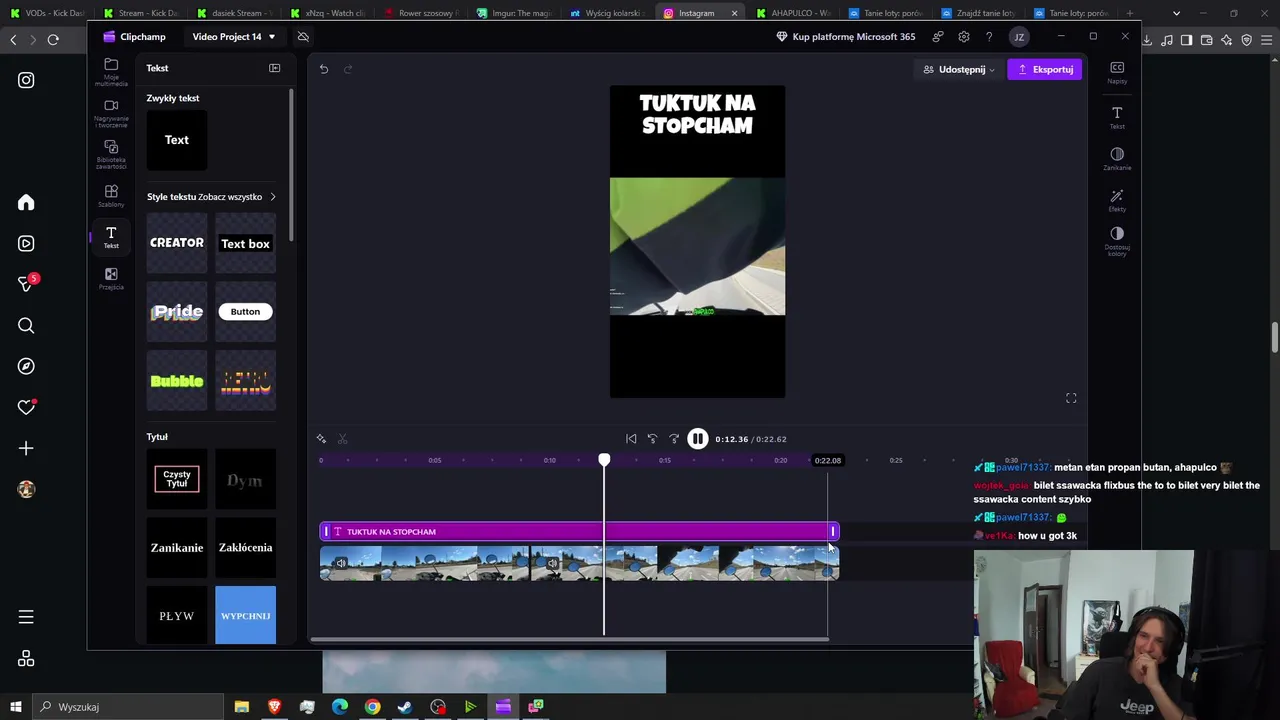Select WYPCHNIJ title style
1280x720 pixels.
click(x=245, y=616)
